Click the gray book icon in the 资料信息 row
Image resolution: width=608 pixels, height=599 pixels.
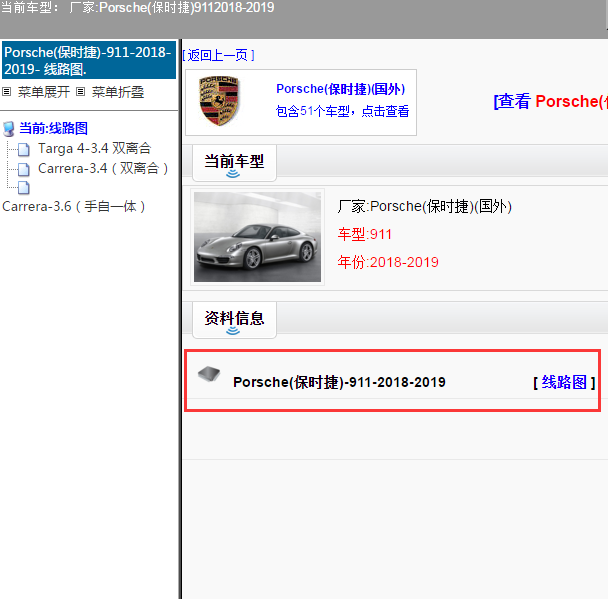click(209, 374)
